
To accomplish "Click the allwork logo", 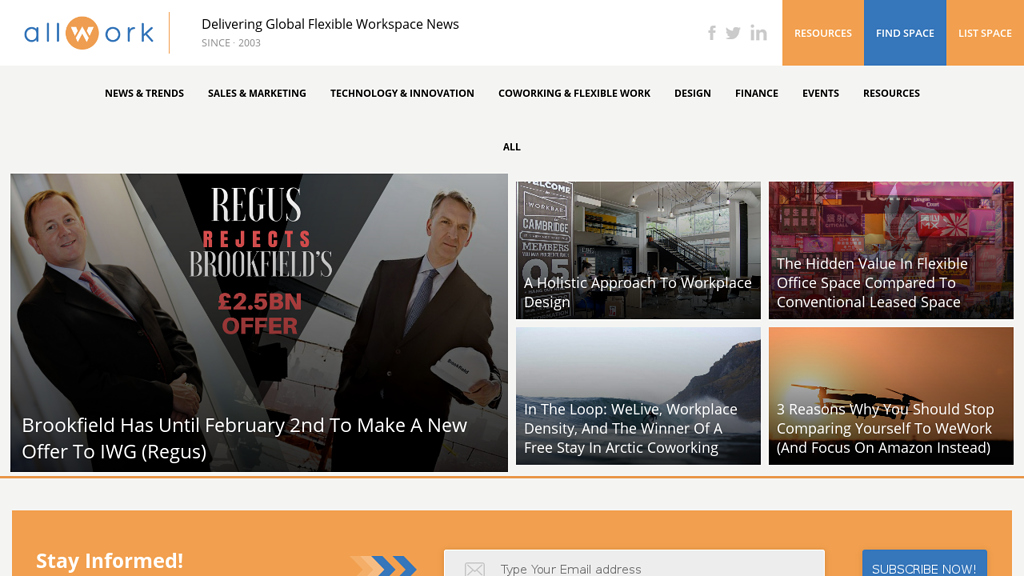I will pyautogui.click(x=89, y=33).
